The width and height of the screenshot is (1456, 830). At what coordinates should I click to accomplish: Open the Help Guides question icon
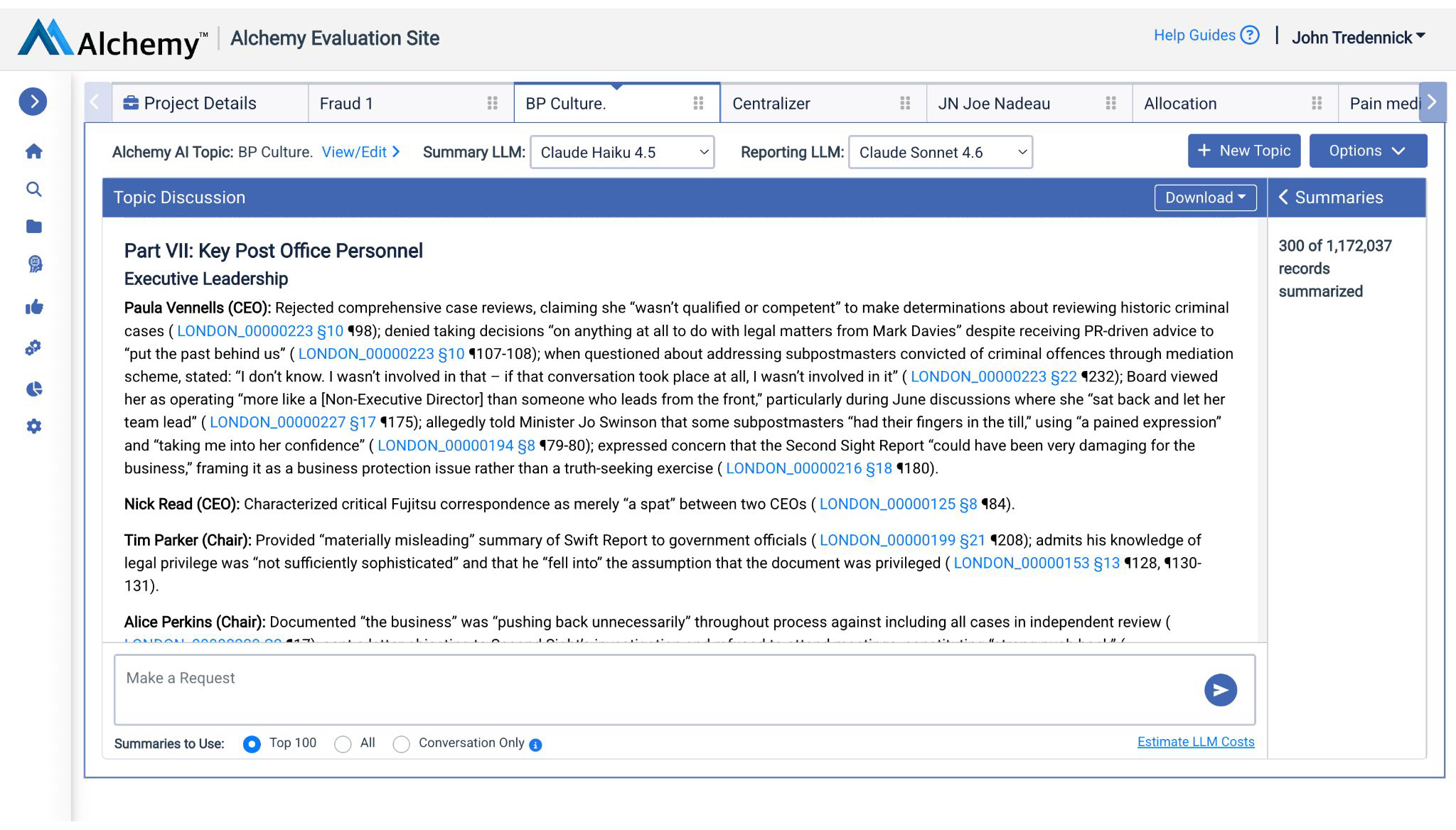pos(1249,35)
